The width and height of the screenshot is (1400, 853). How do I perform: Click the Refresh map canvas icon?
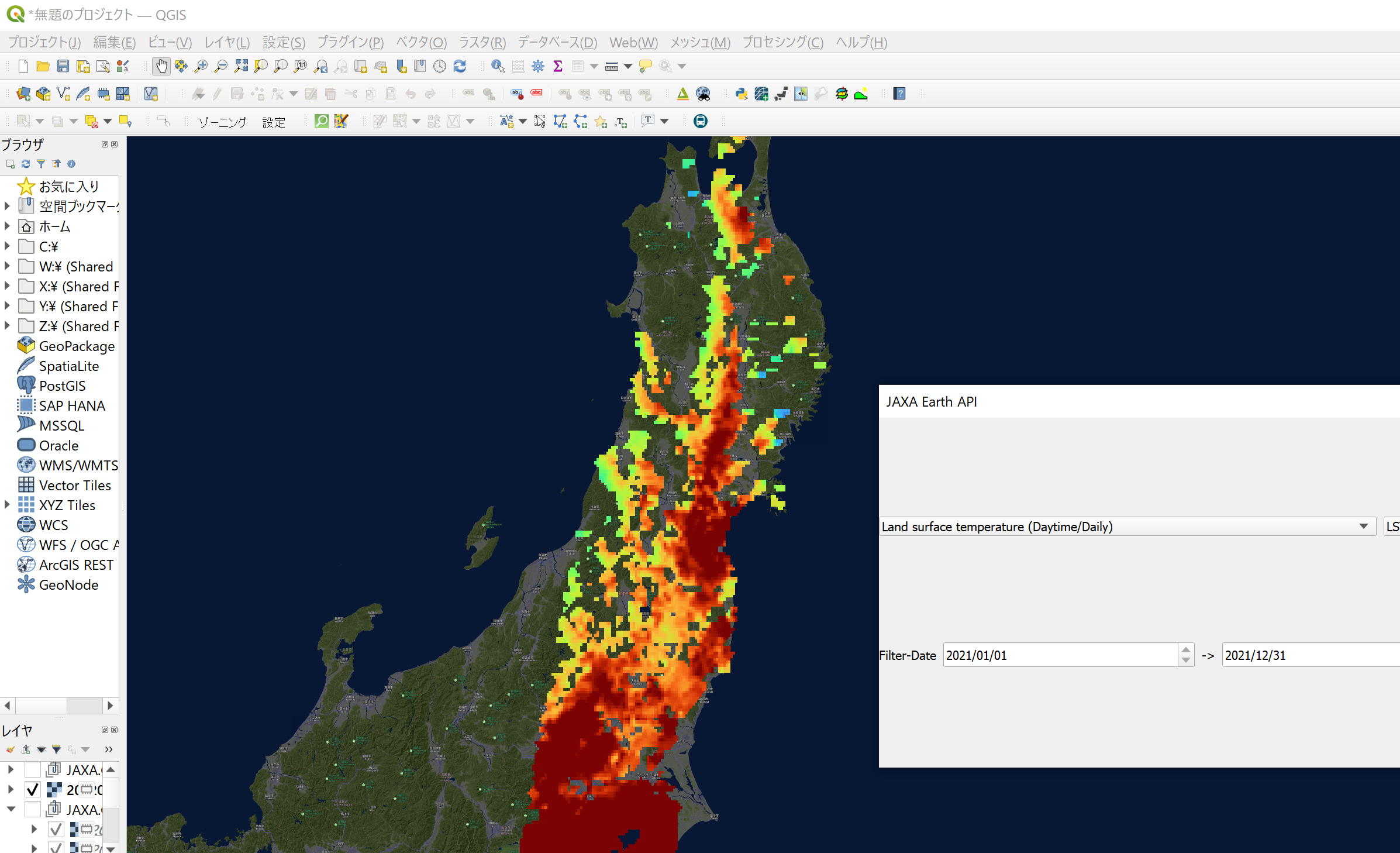[x=460, y=66]
